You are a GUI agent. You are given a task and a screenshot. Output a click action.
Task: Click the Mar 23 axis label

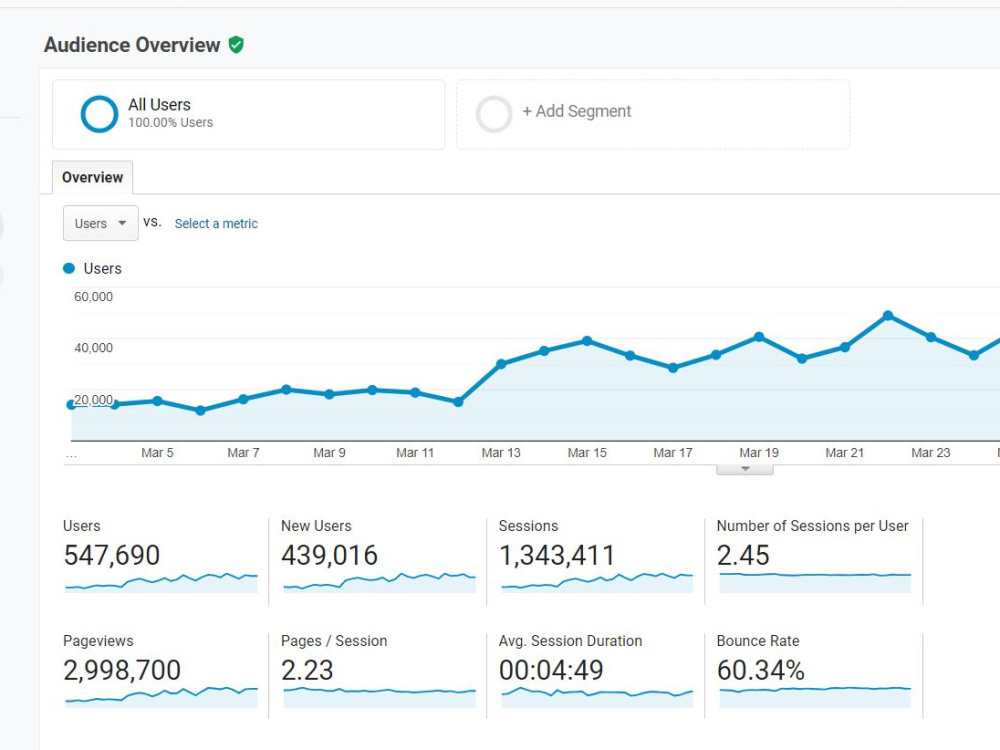point(930,453)
